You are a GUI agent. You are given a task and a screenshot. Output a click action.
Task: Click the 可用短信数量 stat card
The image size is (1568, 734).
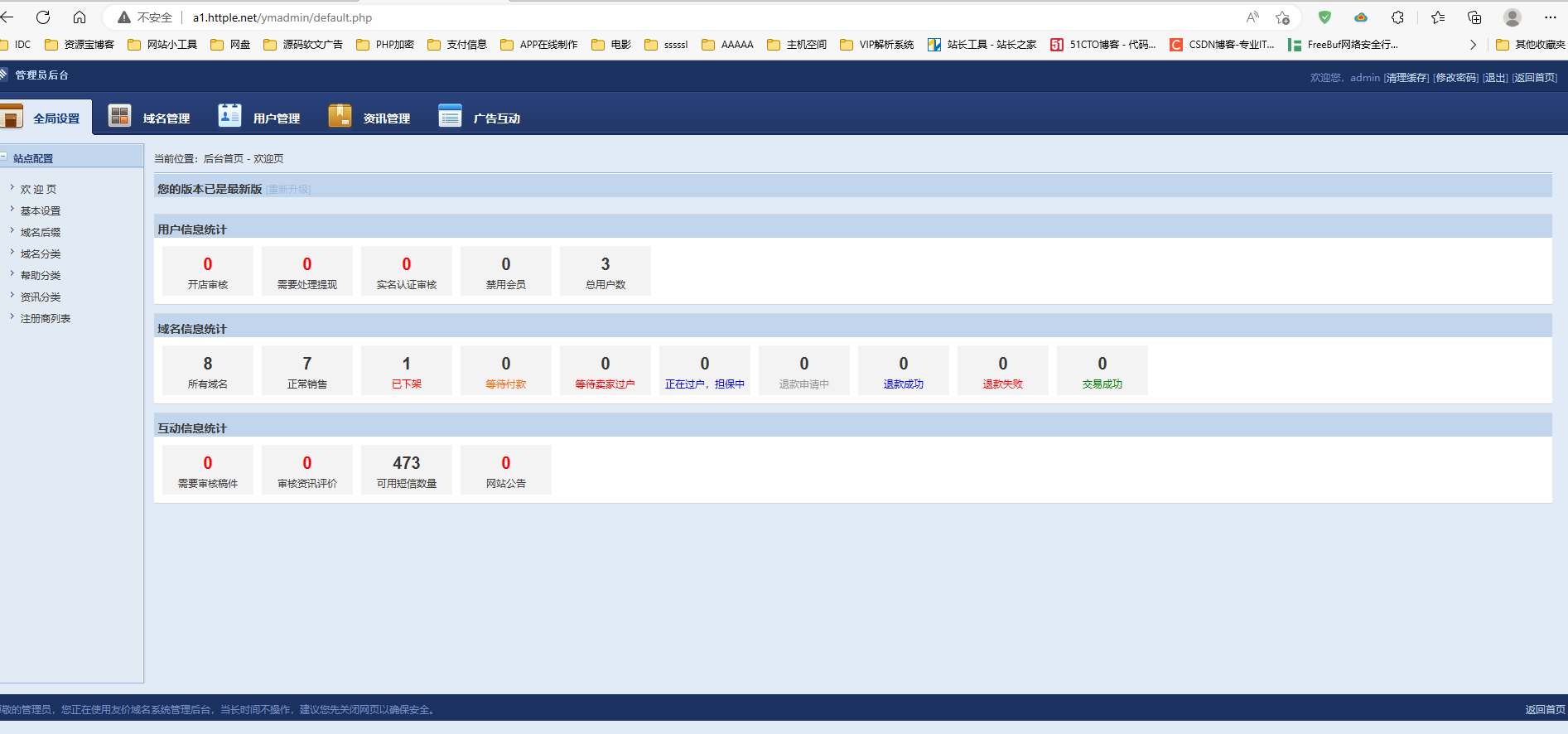coord(407,470)
